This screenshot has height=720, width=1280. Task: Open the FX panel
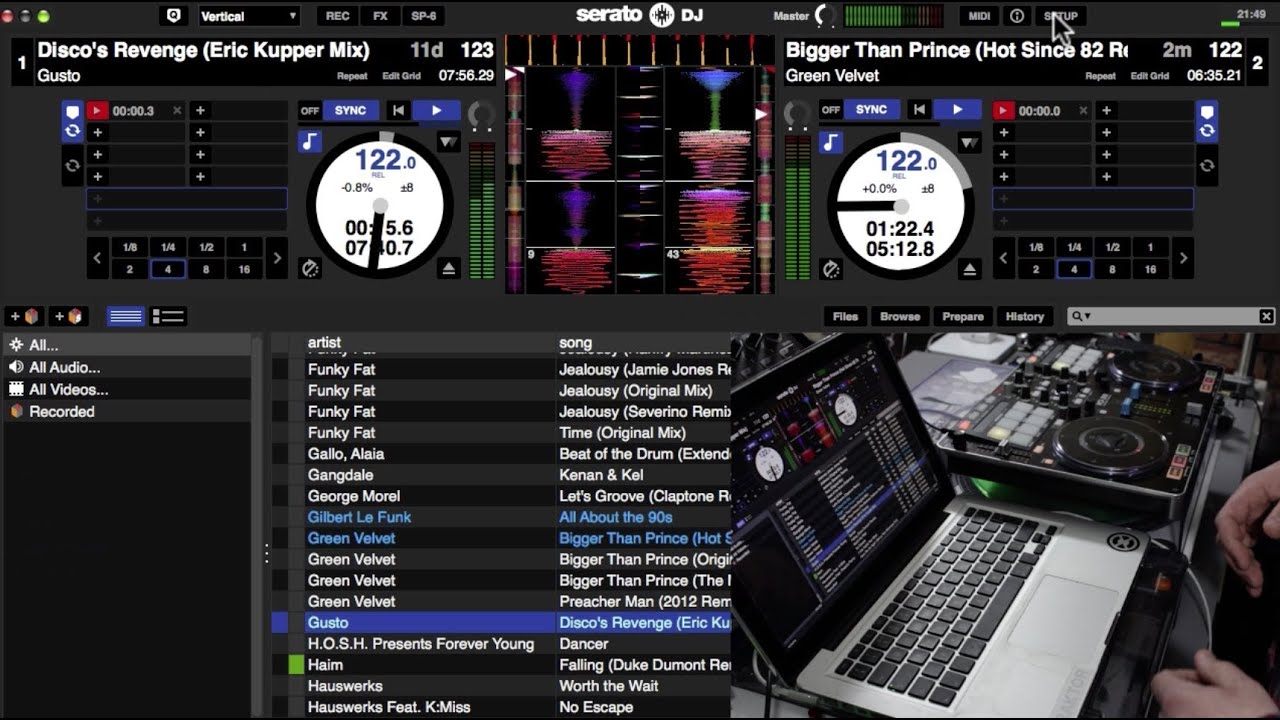[x=380, y=16]
